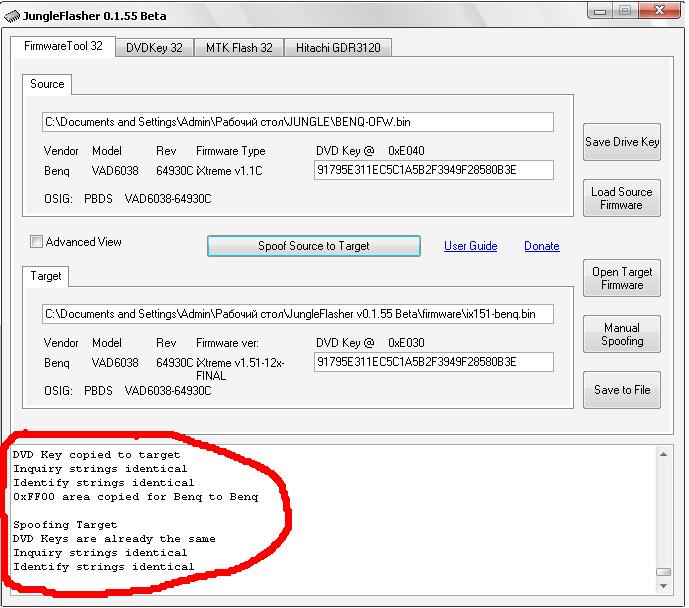Click the source firmware path field
The image size is (689, 608).
297,122
